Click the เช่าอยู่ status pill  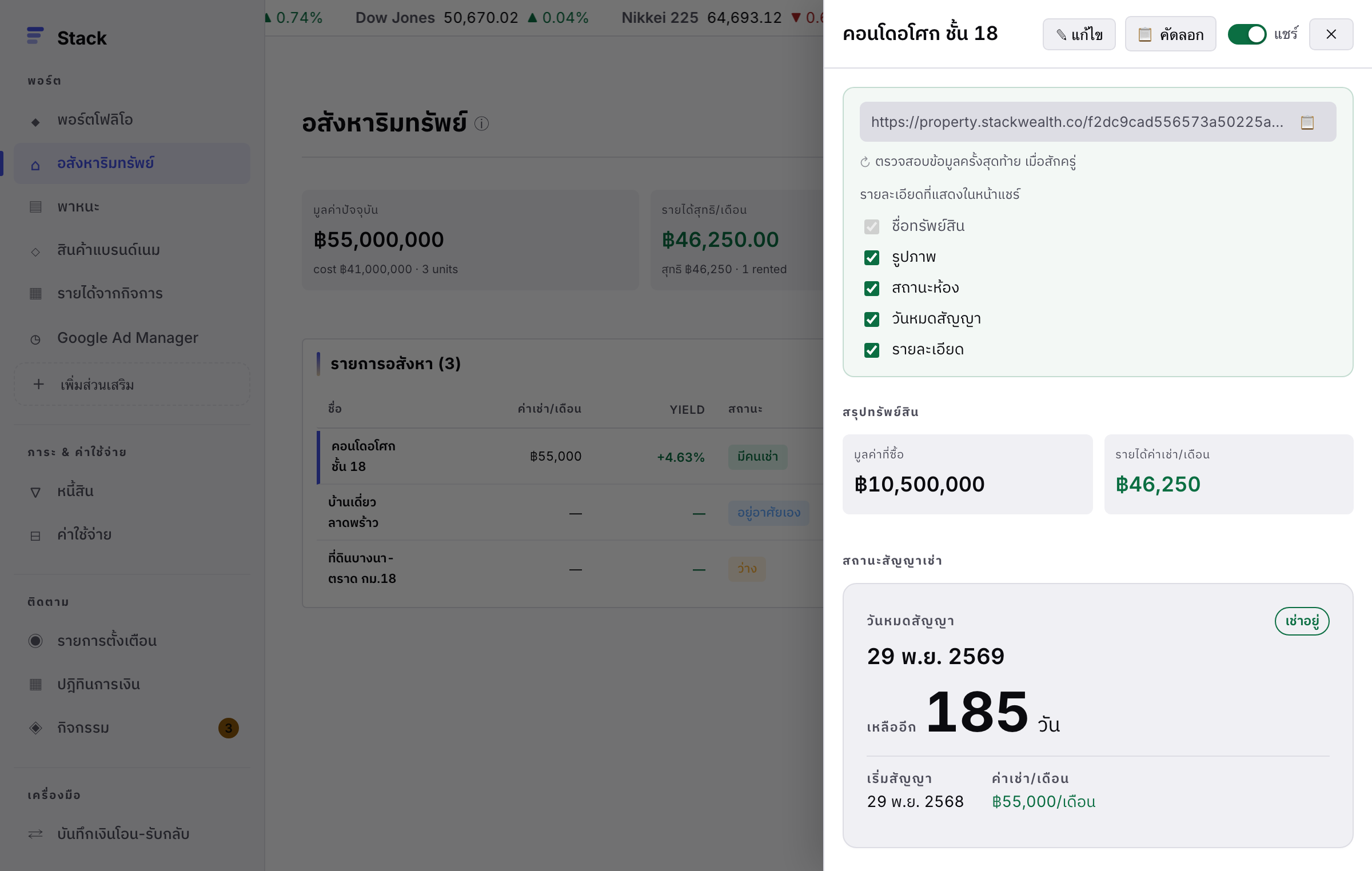point(1302,621)
